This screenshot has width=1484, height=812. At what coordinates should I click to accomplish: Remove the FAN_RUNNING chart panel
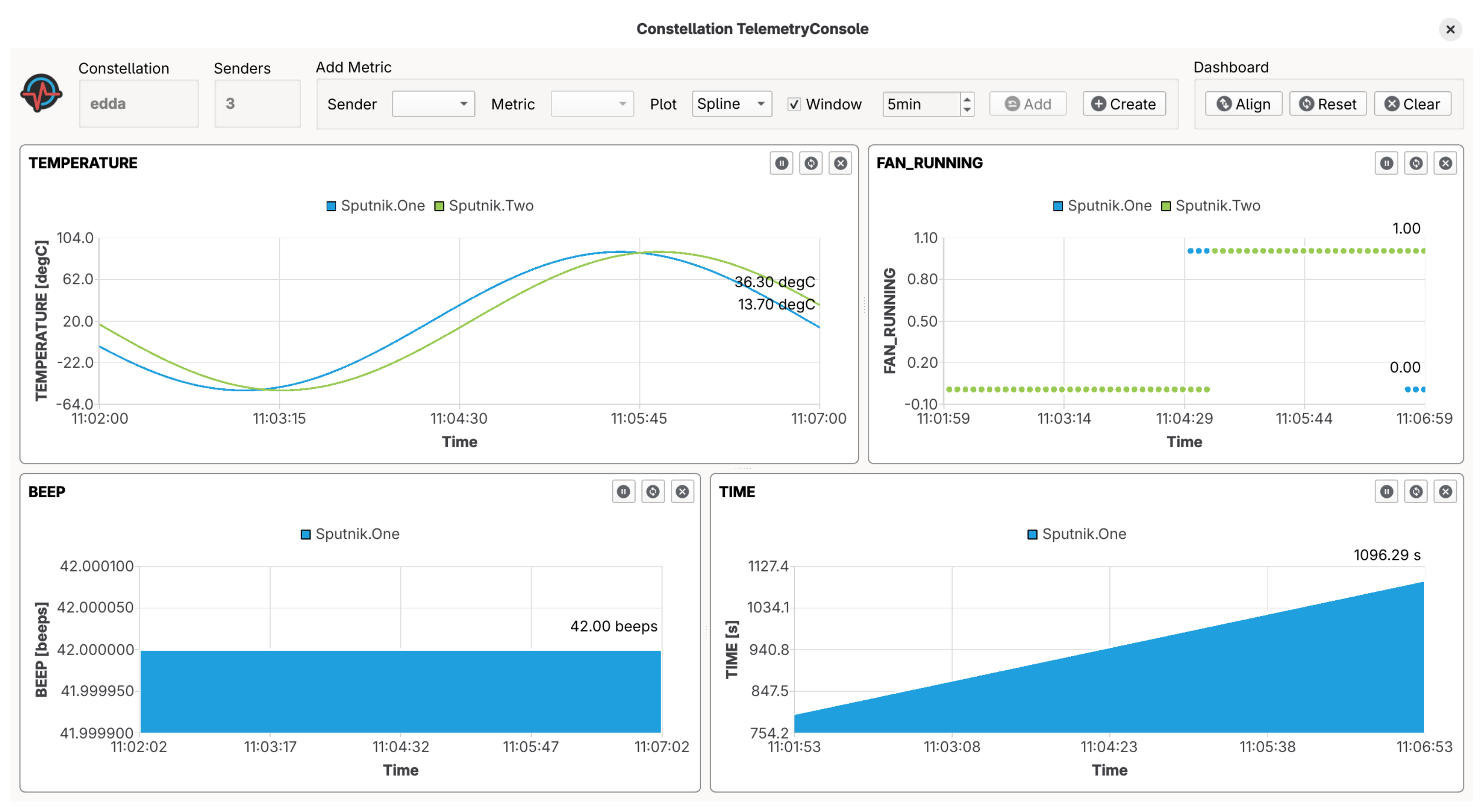tap(1445, 164)
